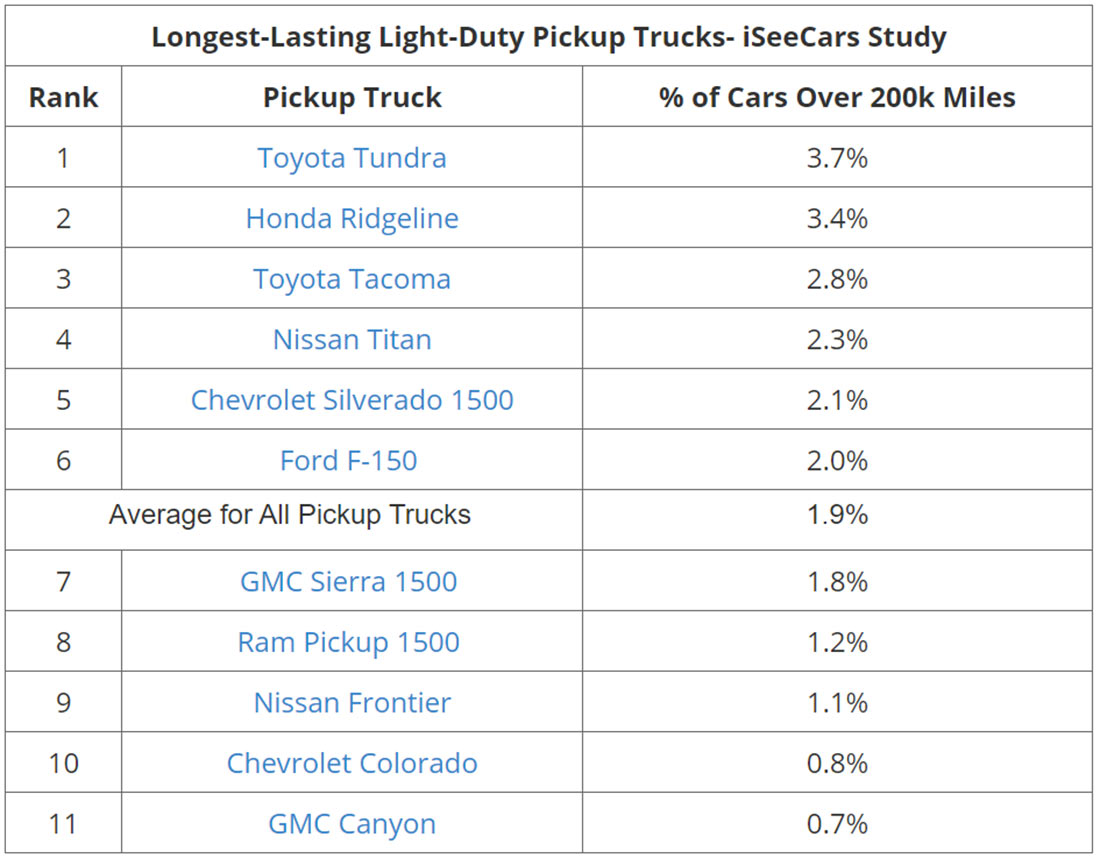This screenshot has width=1100, height=858.
Task: Open the Toyota Tundra link
Action: coord(352,158)
